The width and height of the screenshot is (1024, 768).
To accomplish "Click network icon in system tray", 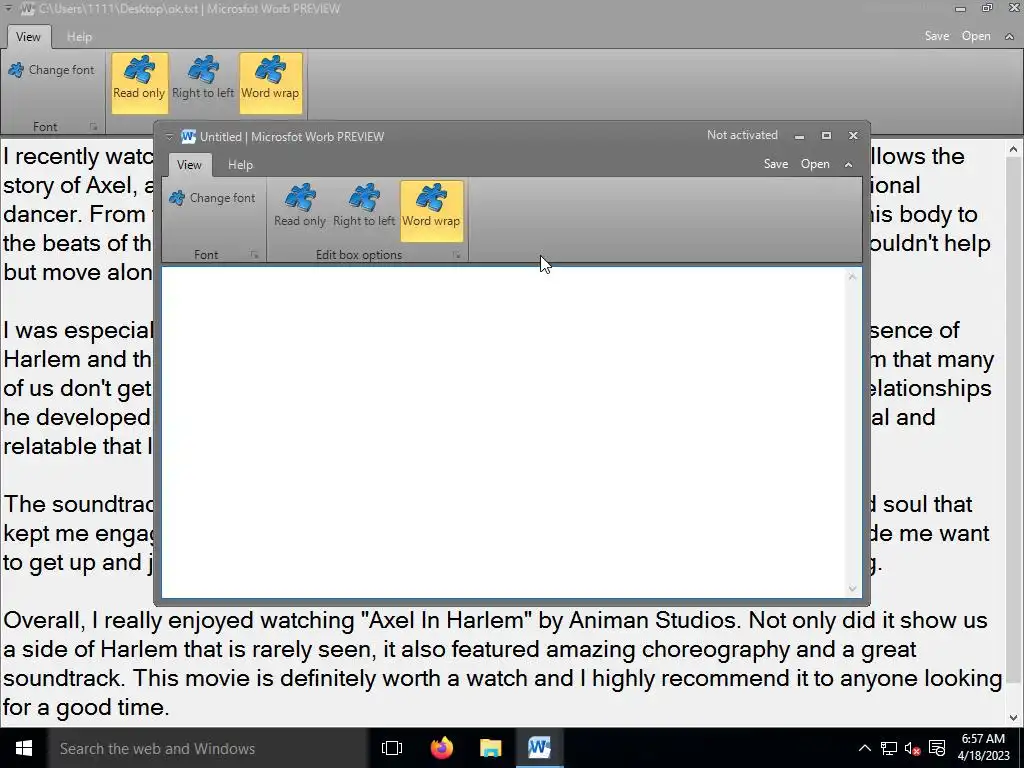I will (x=888, y=748).
